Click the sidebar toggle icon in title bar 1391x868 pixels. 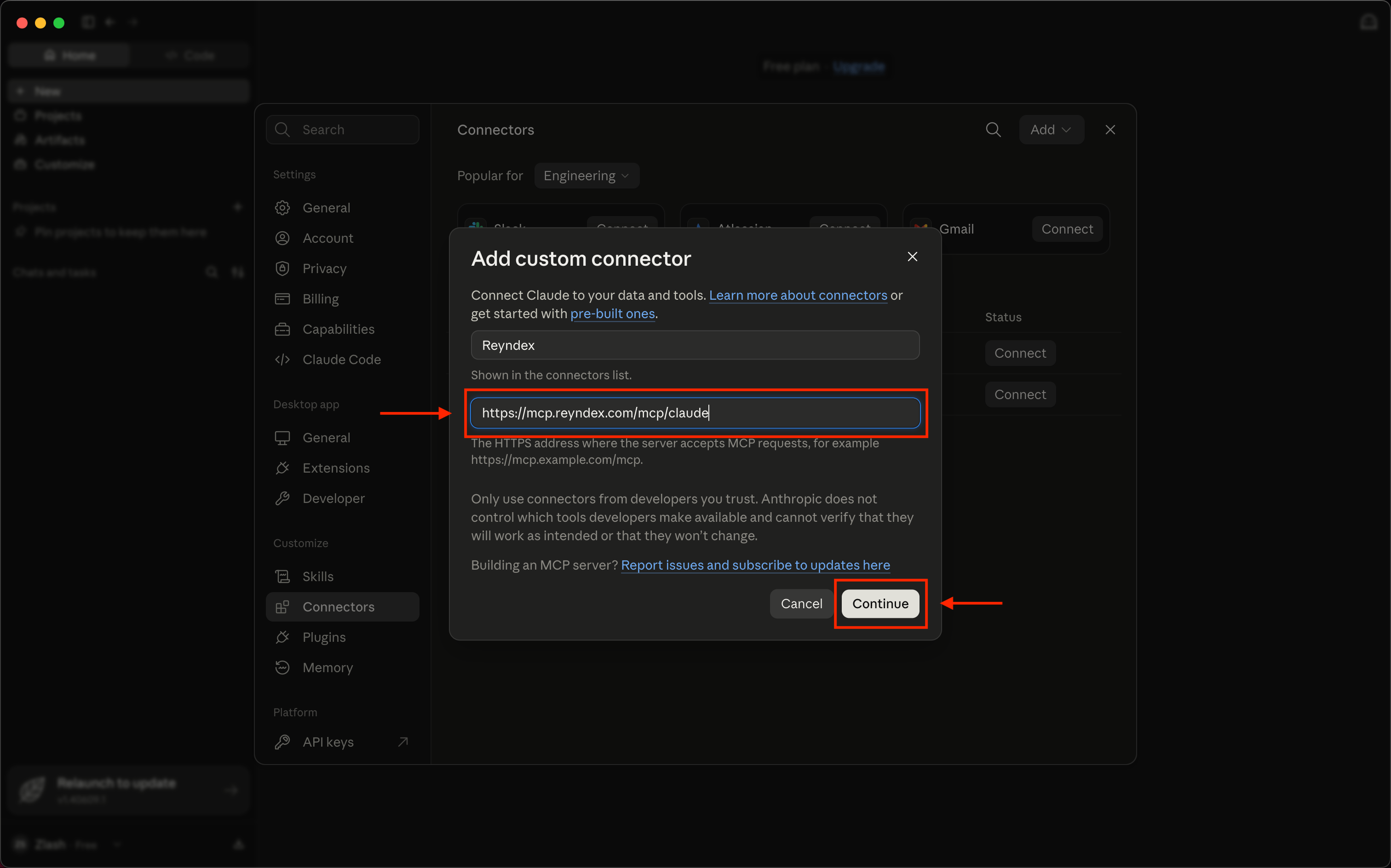coord(88,22)
